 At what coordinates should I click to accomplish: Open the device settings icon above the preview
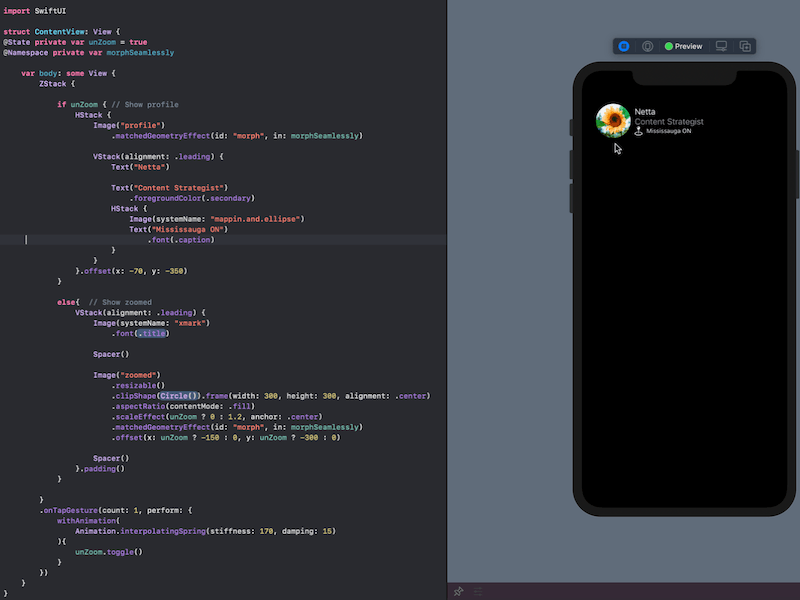click(720, 46)
